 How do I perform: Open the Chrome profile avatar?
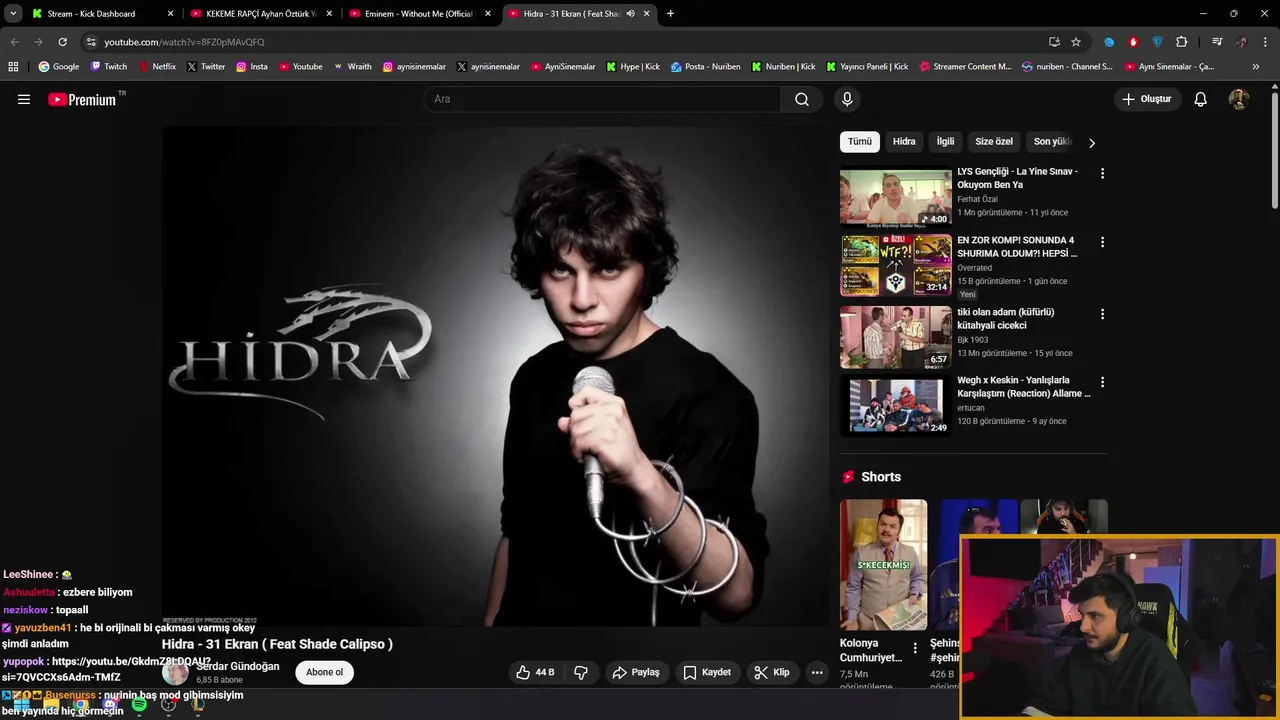pyautogui.click(x=1242, y=42)
